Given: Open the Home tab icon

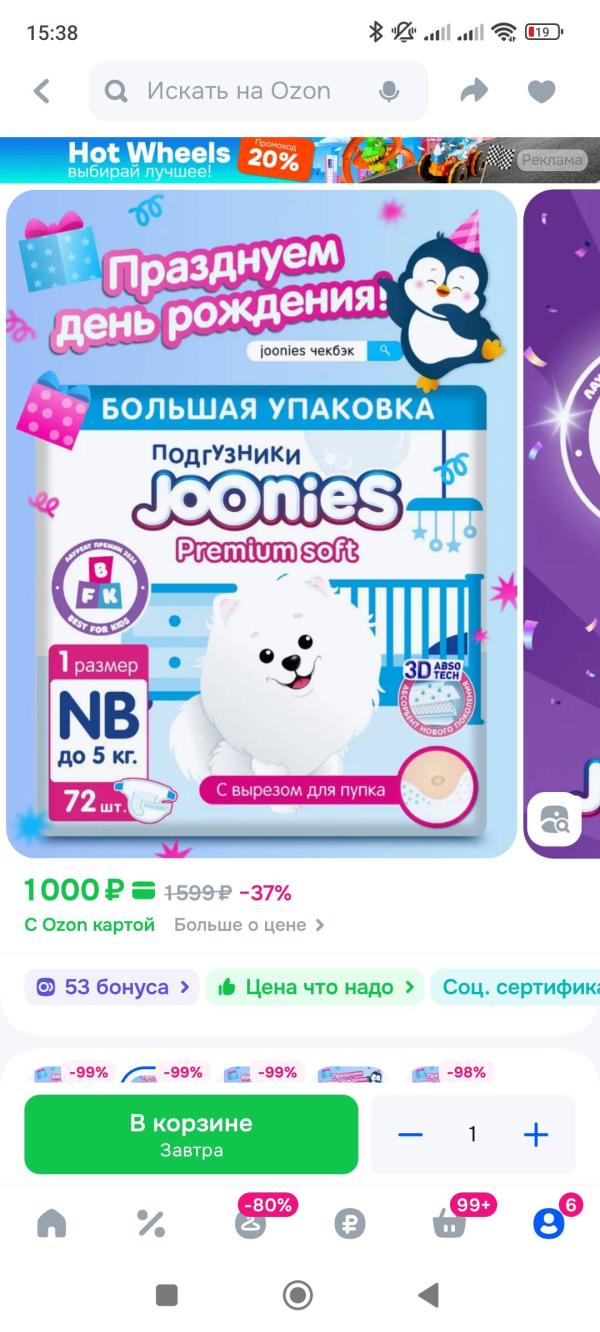Looking at the screenshot, I should pos(51,1223).
